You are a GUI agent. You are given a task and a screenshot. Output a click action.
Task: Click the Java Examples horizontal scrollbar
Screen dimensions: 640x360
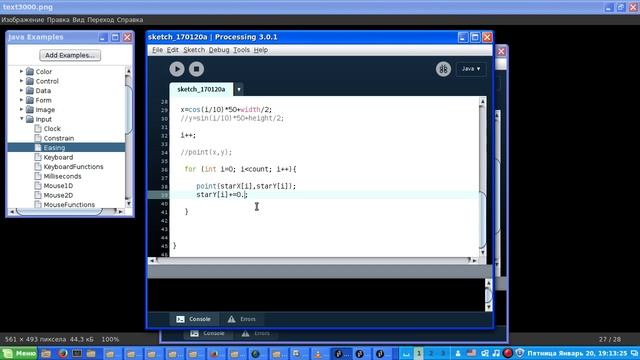[x=66, y=211]
